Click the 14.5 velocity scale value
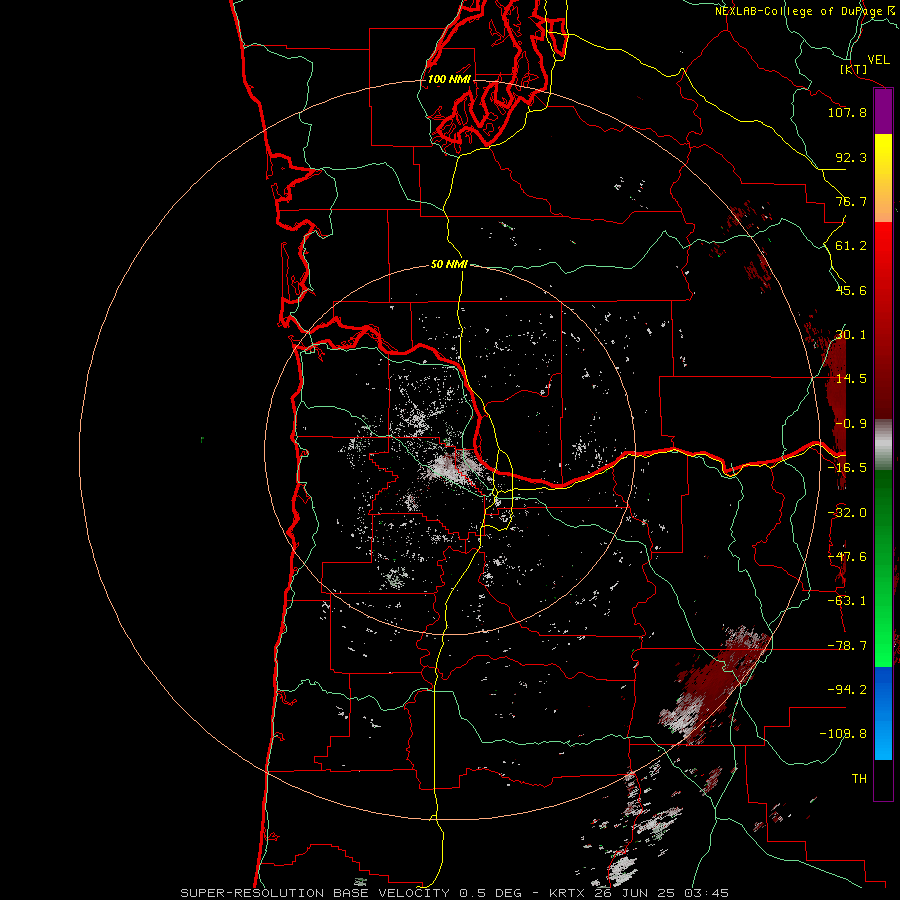 (851, 379)
